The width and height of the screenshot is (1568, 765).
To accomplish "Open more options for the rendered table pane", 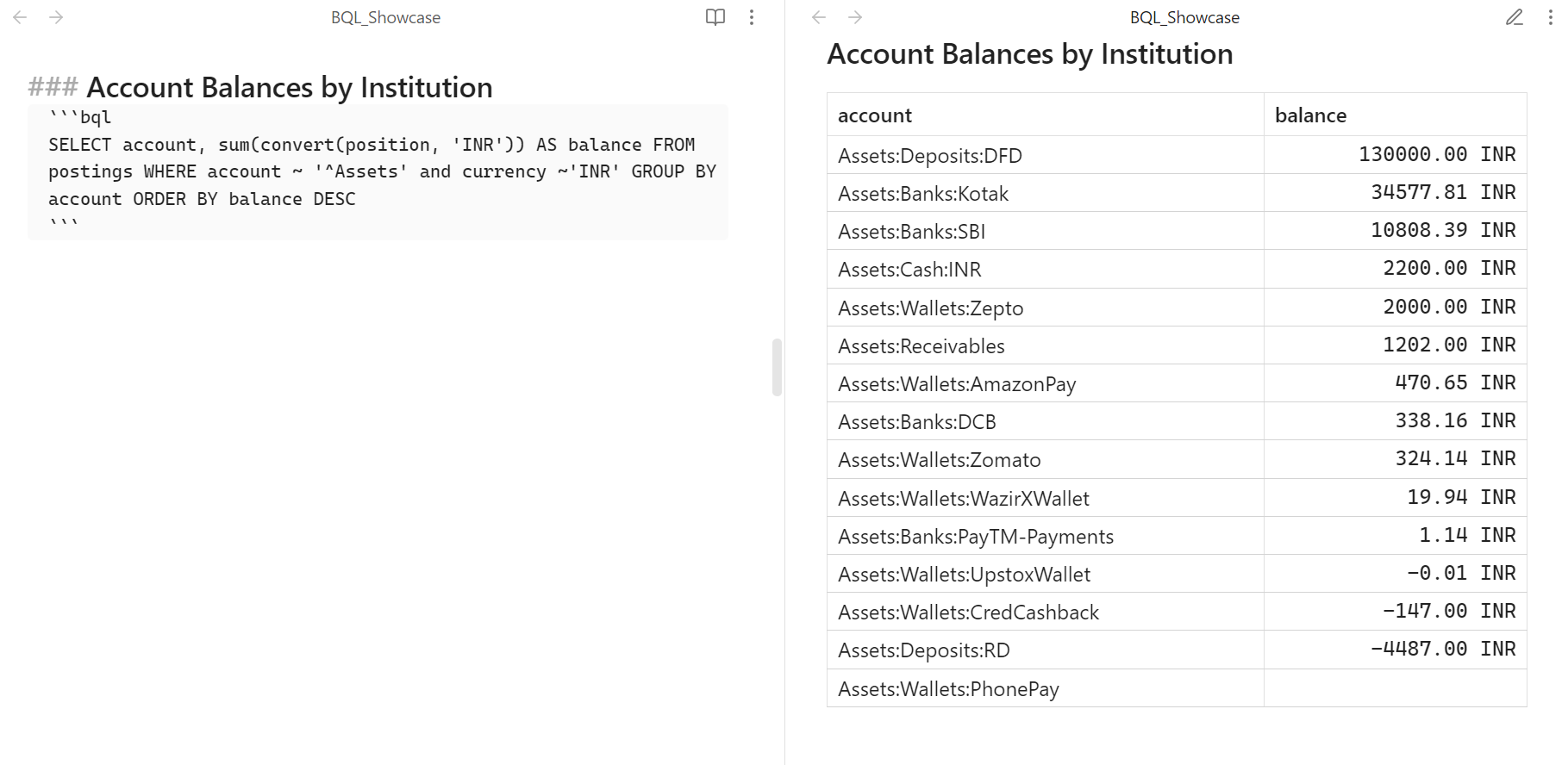I will point(1550,17).
